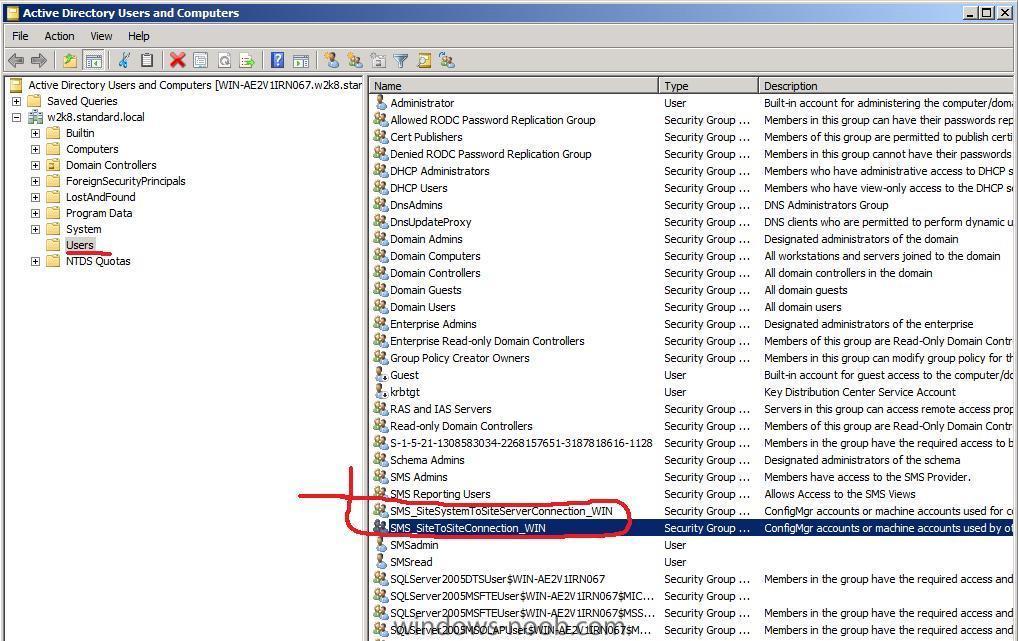This screenshot has height=641, width=1018.
Task: Select the Active Directory Users and Computers root node
Action: coord(195,85)
